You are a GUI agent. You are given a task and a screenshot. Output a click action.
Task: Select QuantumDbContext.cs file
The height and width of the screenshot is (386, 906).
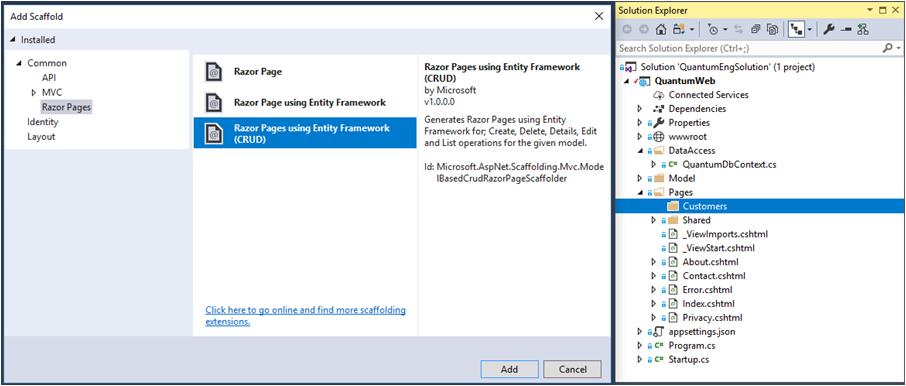[x=729, y=165]
